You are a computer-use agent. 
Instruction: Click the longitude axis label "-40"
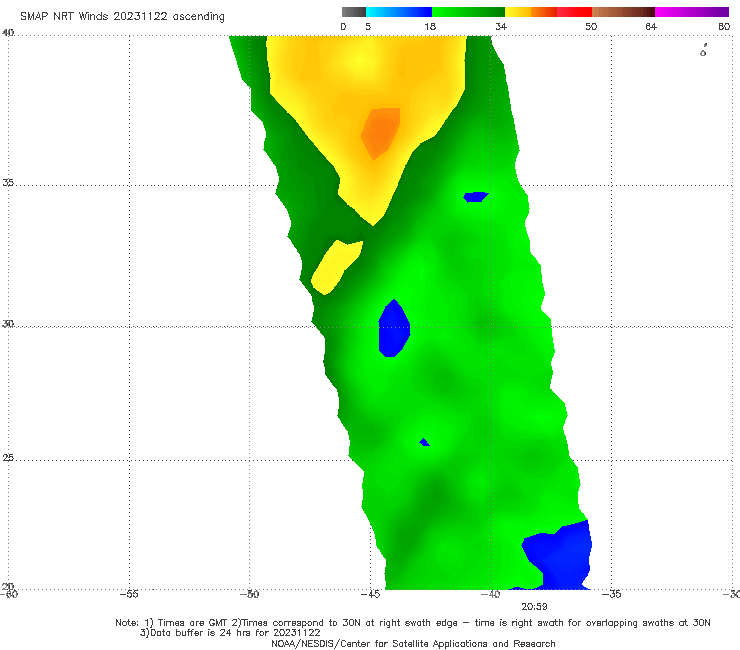[x=490, y=594]
